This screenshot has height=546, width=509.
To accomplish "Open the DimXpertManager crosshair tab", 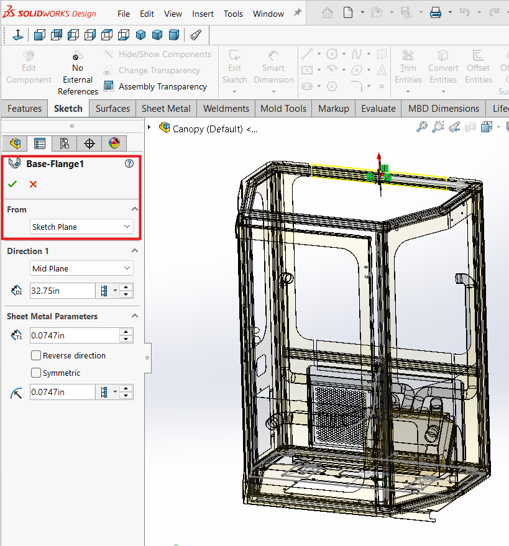I will [89, 143].
